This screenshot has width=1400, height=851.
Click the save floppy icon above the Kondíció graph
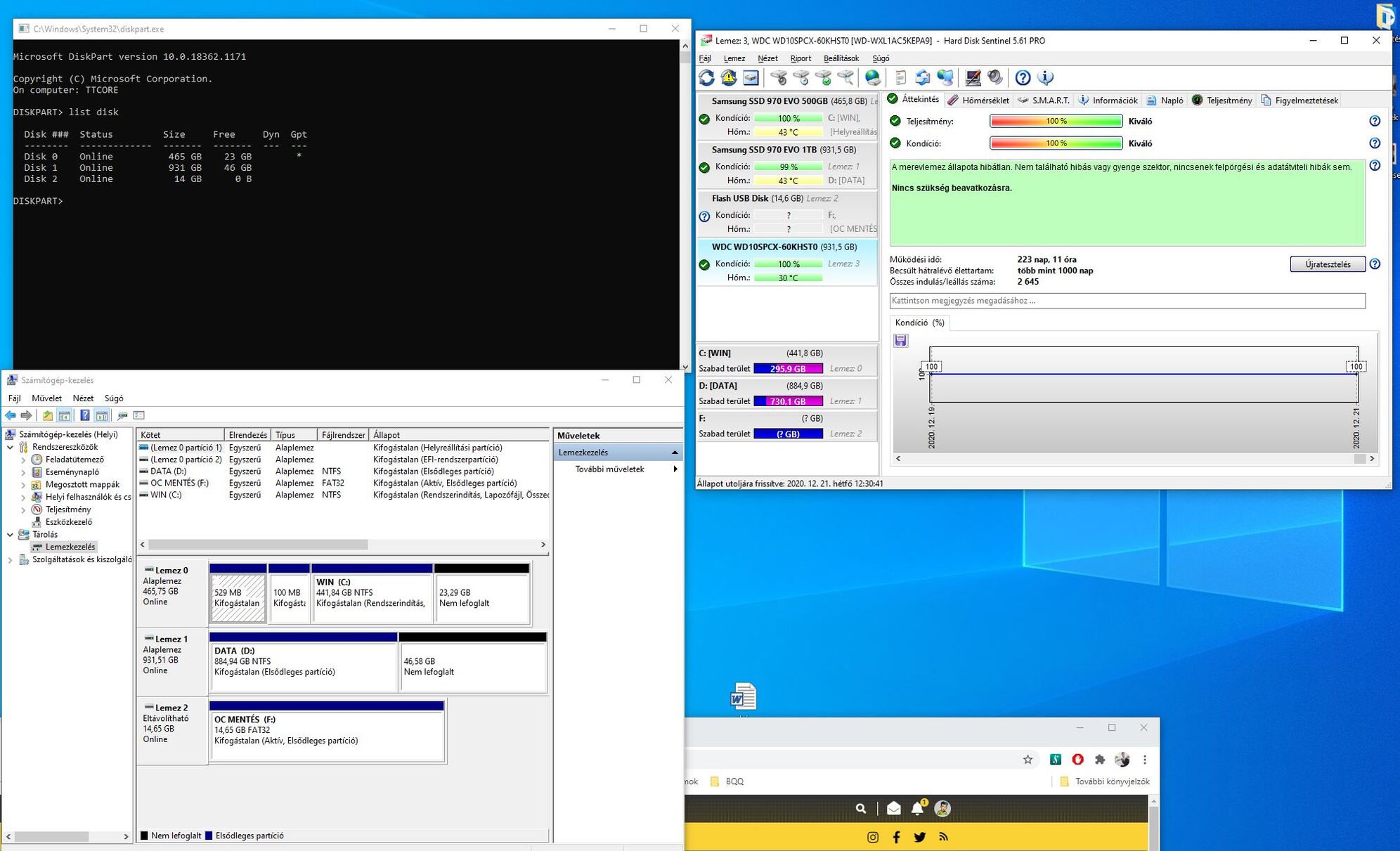coord(900,341)
